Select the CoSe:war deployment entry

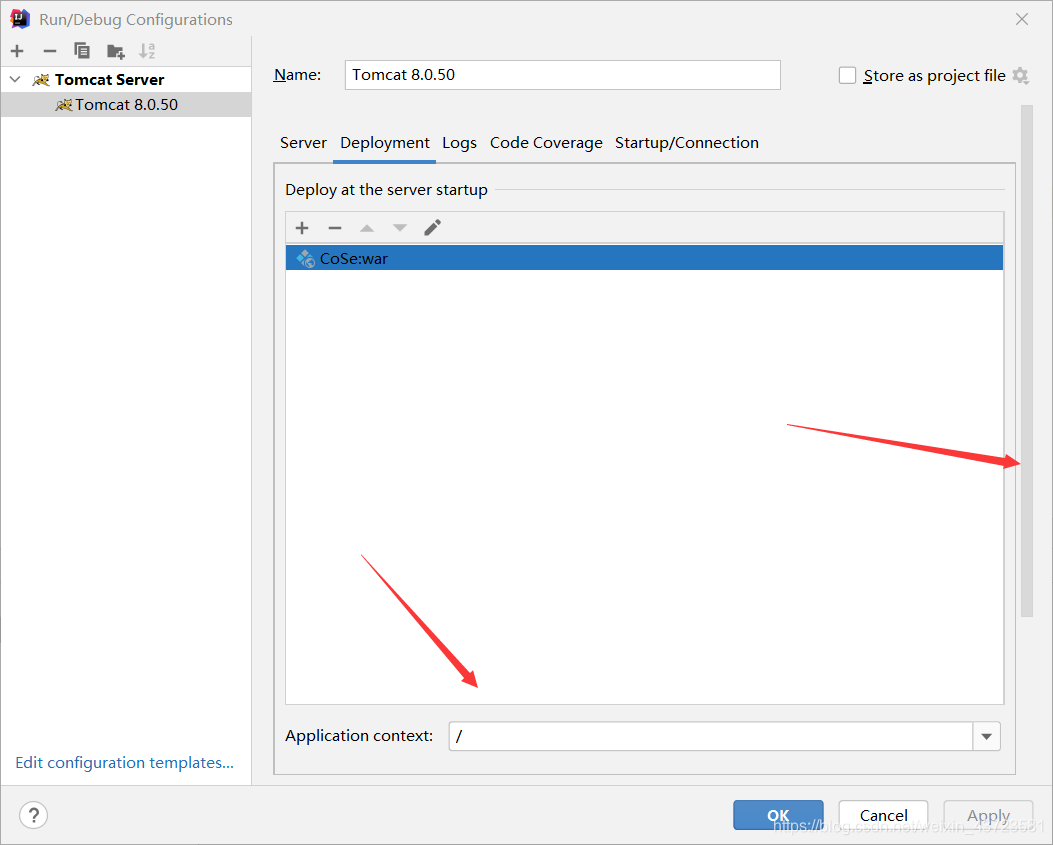[644, 258]
